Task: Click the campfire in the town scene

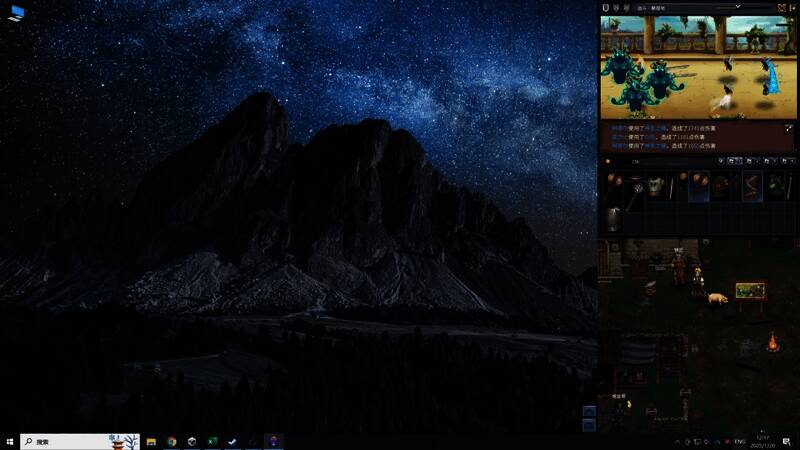Action: click(772, 345)
